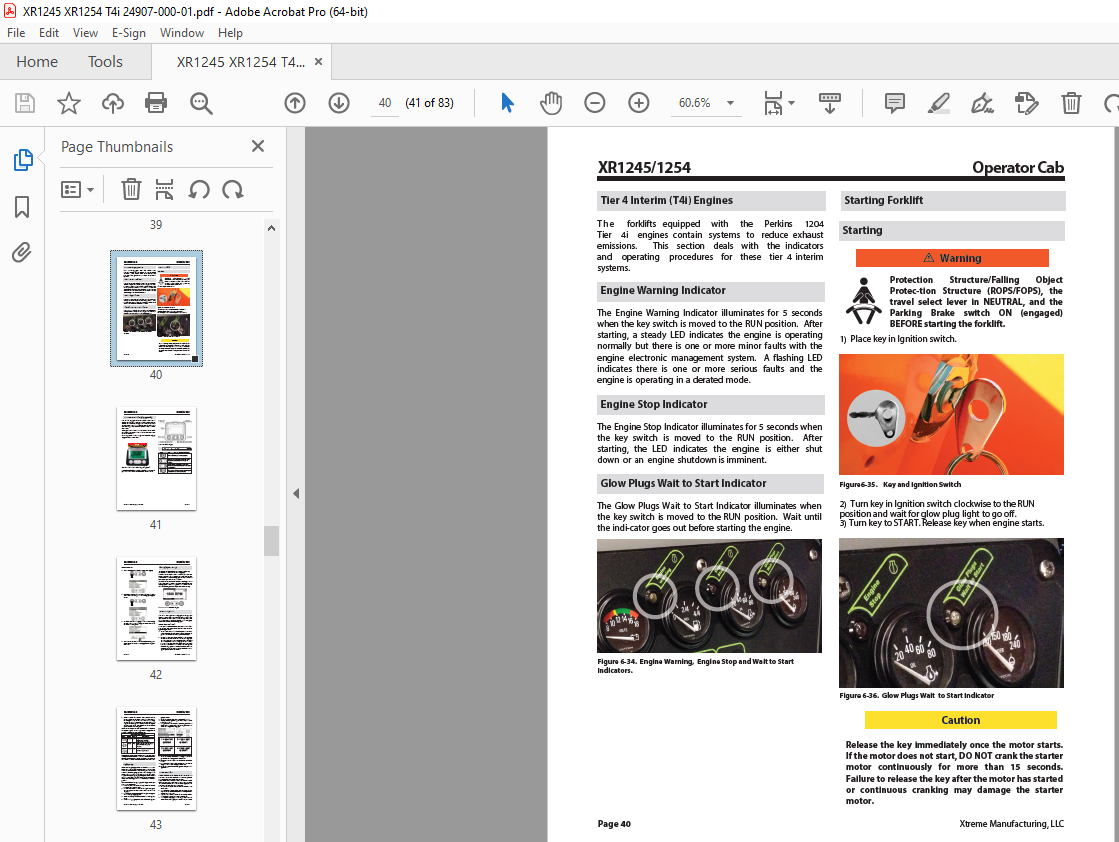Image resolution: width=1119 pixels, height=842 pixels.
Task: Click the Figure 6-36 glow plugs gauge image
Action: tap(951, 613)
